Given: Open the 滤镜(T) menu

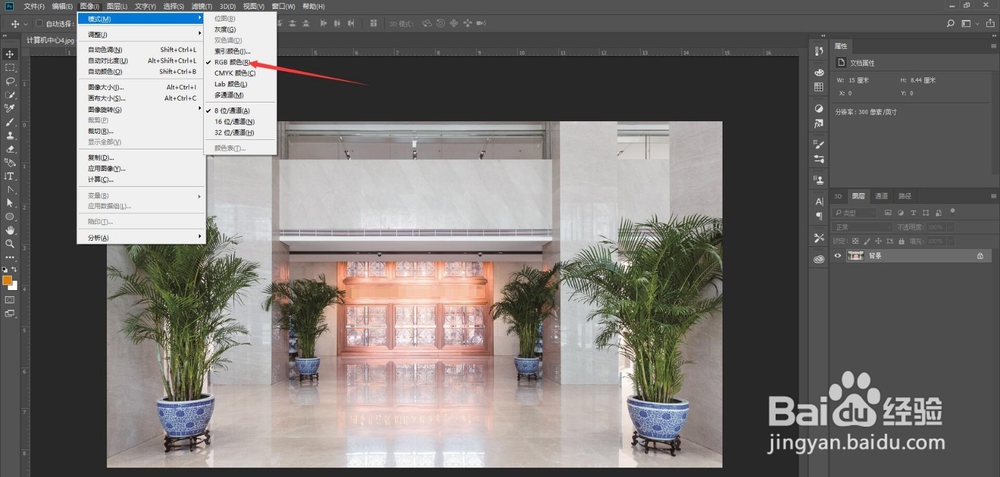Looking at the screenshot, I should click(x=202, y=6).
